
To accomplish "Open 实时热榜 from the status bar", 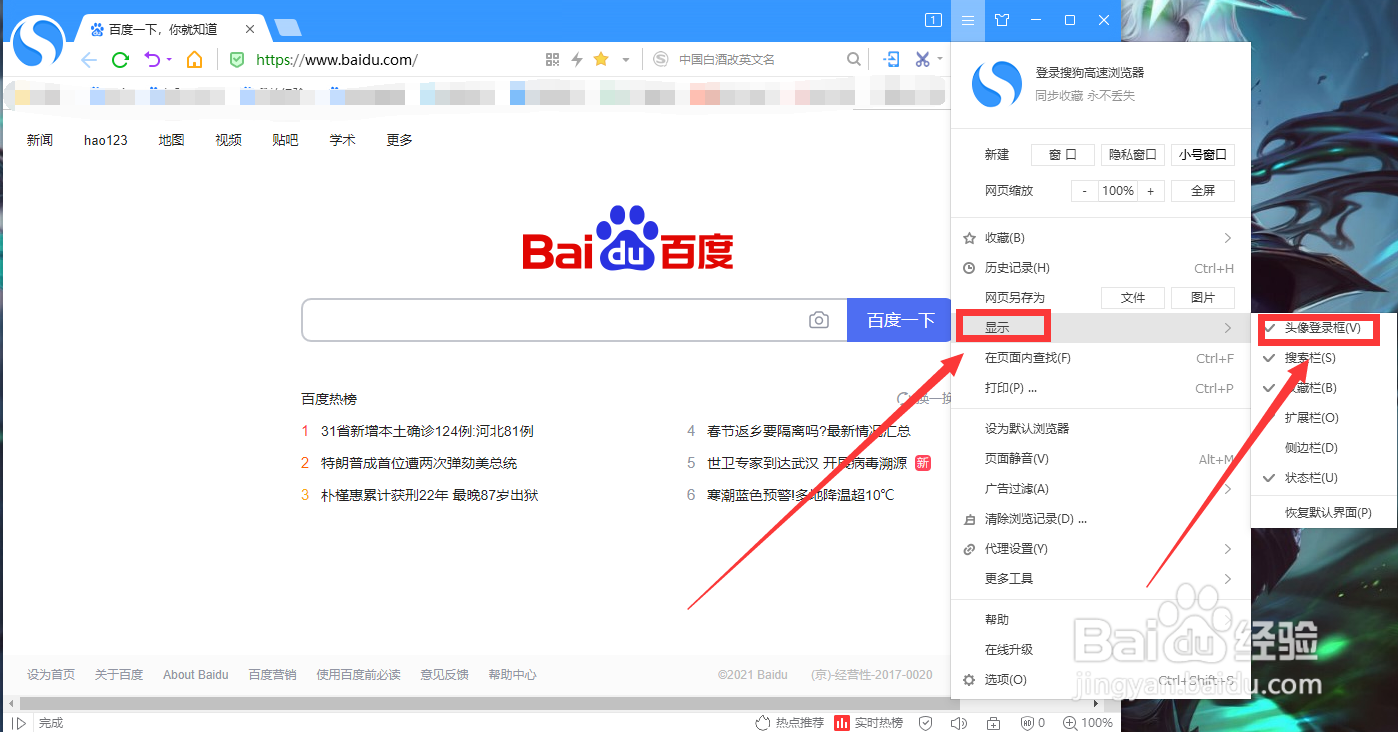I will click(x=880, y=722).
